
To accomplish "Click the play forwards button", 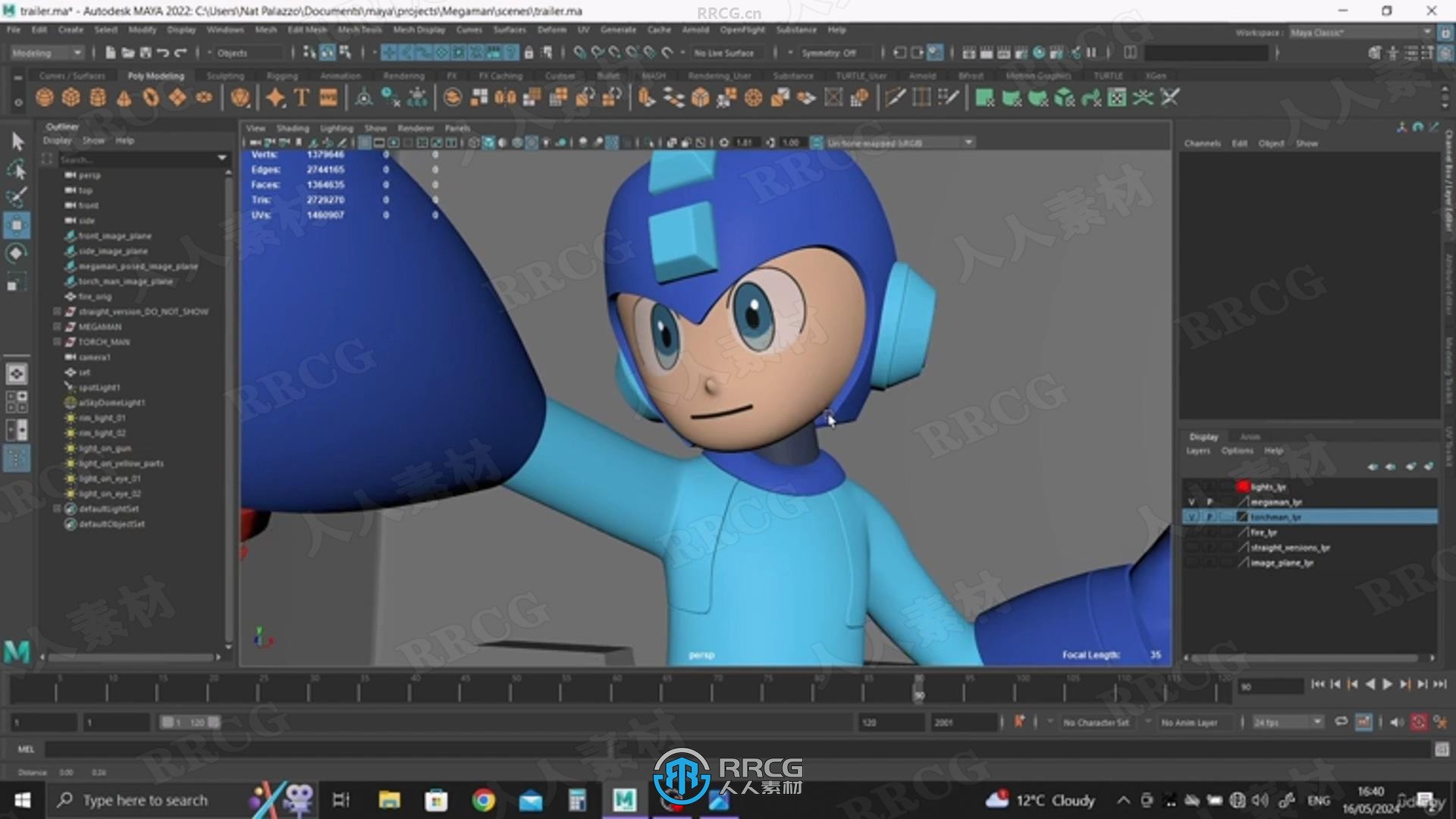I will 1387,684.
